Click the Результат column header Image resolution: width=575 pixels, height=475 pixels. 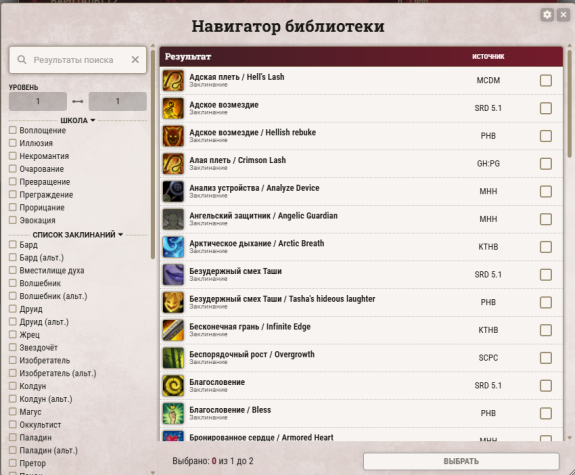pyautogui.click(x=188, y=57)
